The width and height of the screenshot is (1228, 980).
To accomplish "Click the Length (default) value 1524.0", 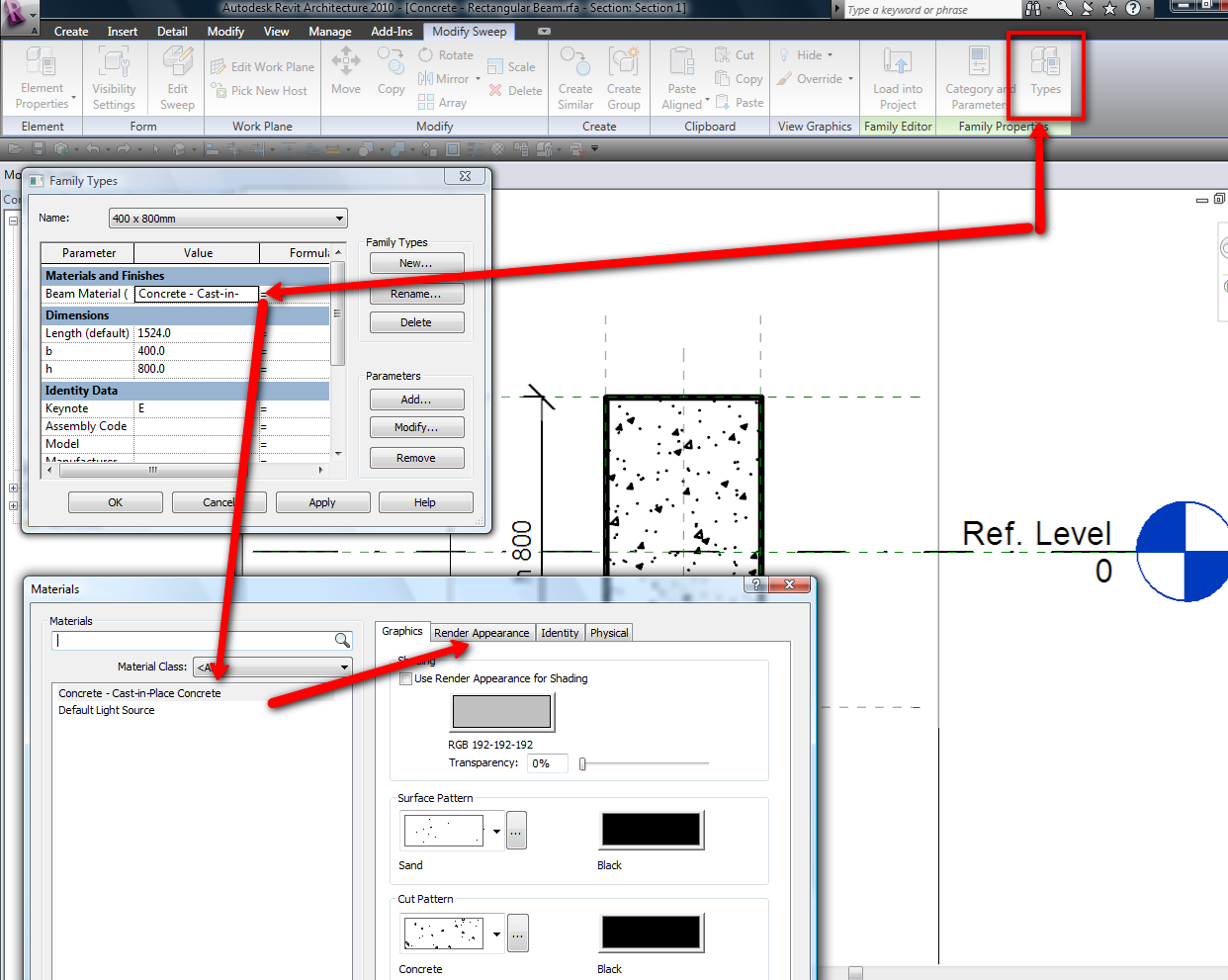I will (x=196, y=333).
